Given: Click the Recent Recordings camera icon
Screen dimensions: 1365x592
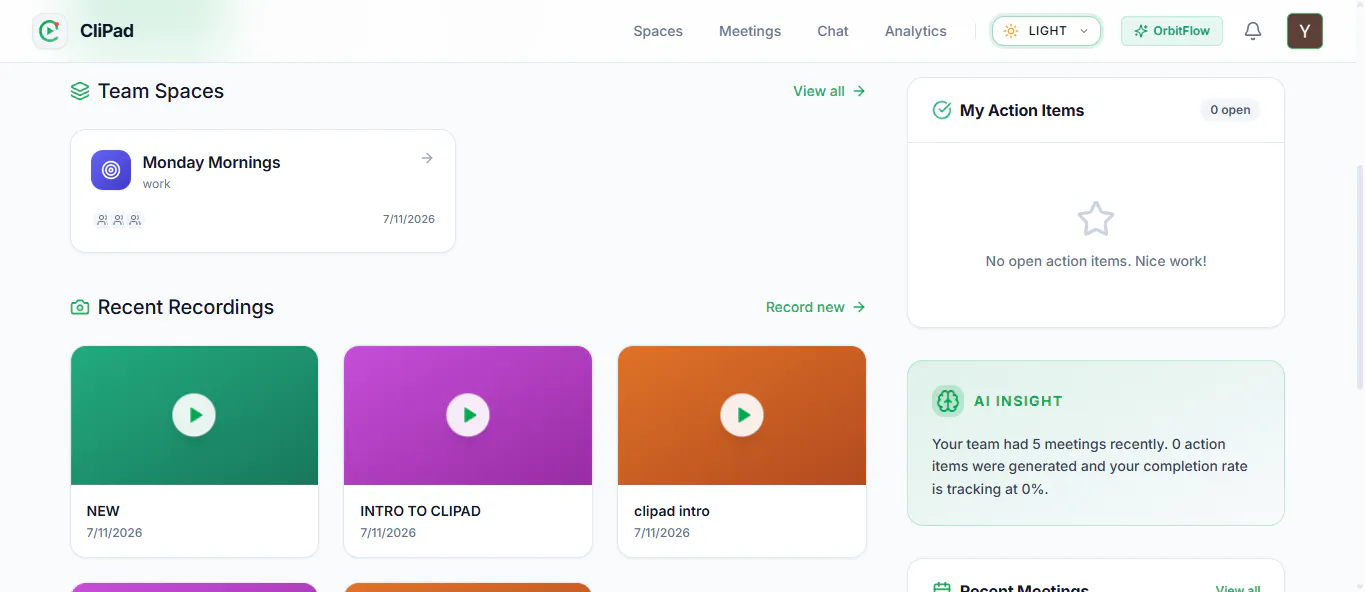Looking at the screenshot, I should [x=80, y=307].
